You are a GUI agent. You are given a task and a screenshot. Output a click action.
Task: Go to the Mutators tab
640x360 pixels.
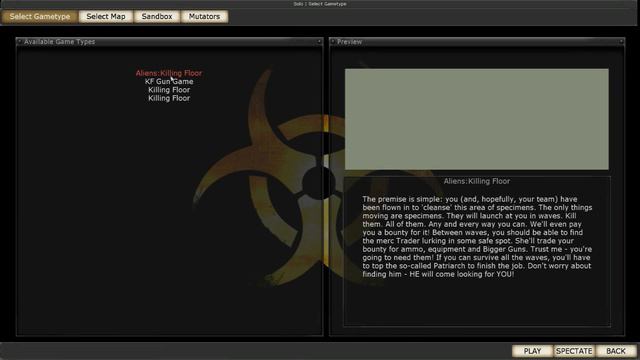204,17
